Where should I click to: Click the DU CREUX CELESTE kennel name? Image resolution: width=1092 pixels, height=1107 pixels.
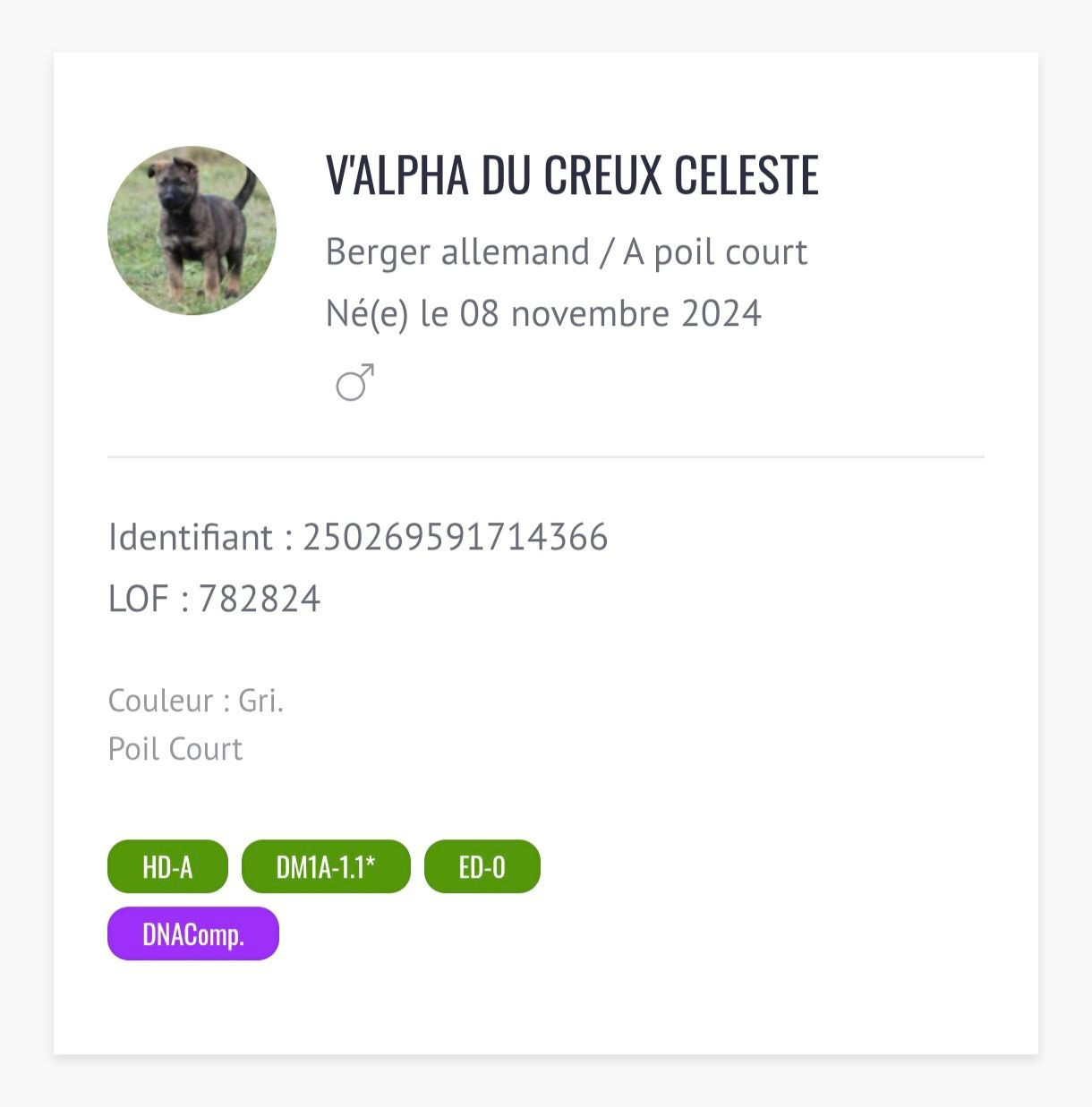click(650, 175)
